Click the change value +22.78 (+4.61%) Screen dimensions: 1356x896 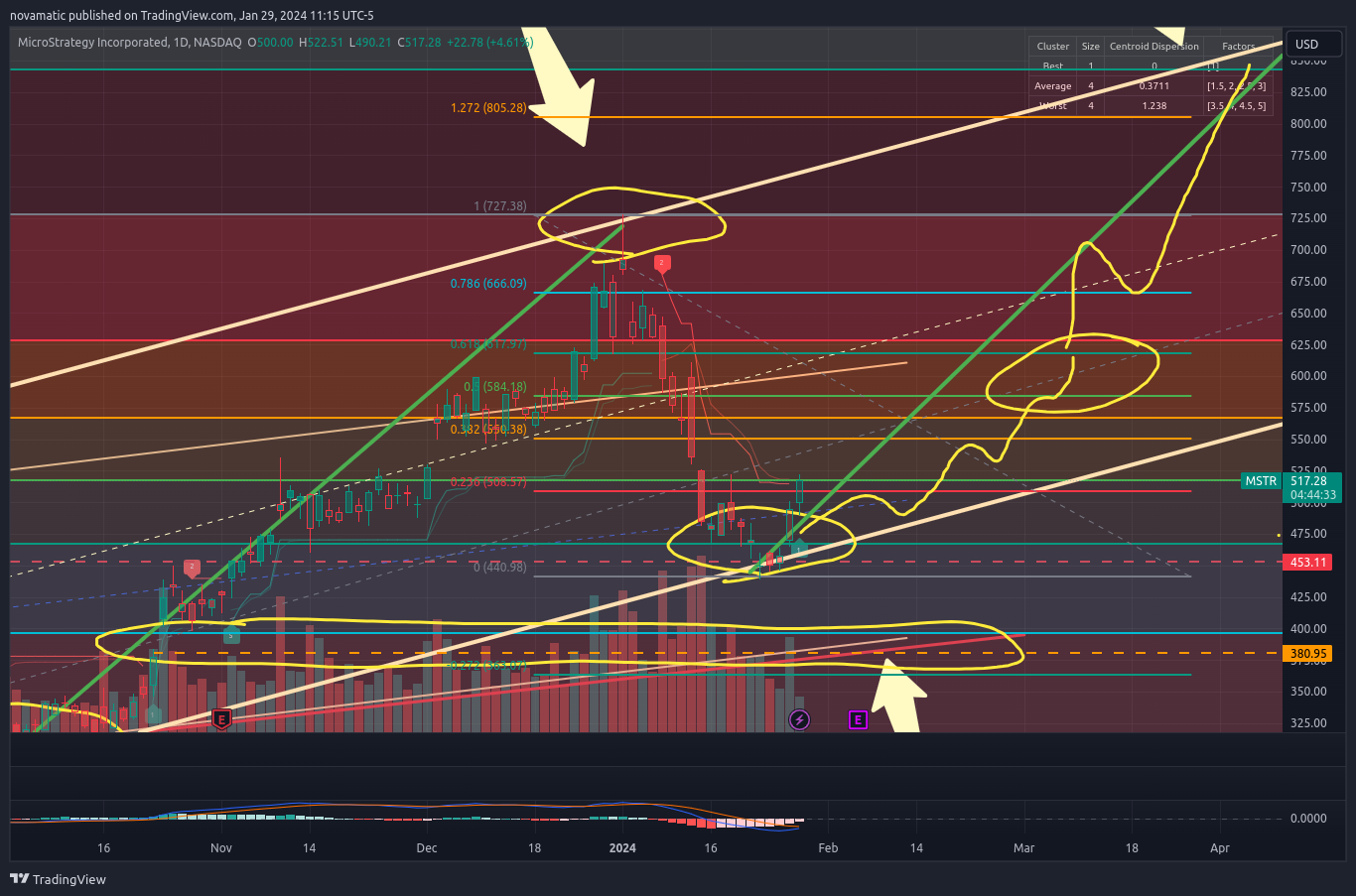tap(489, 43)
